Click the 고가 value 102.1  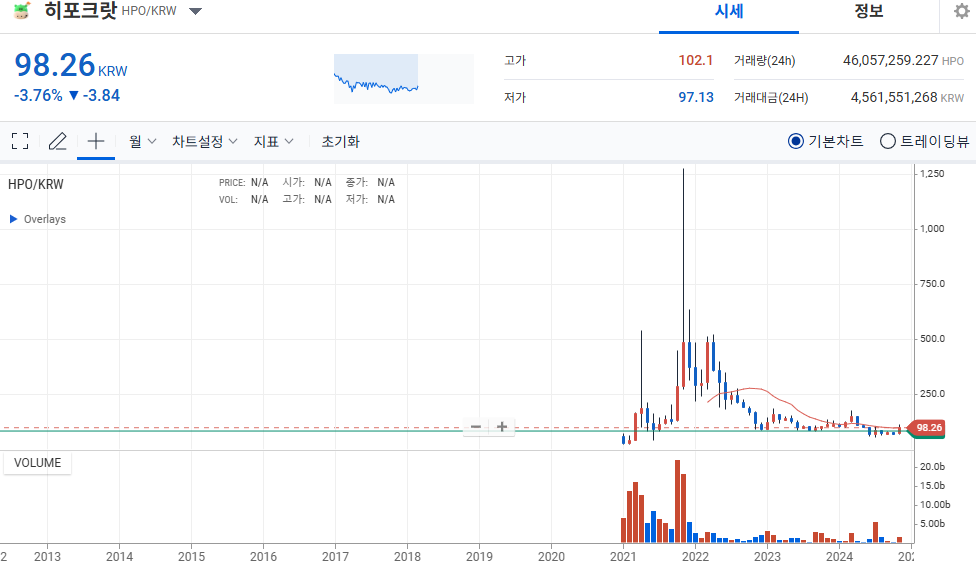[695, 60]
